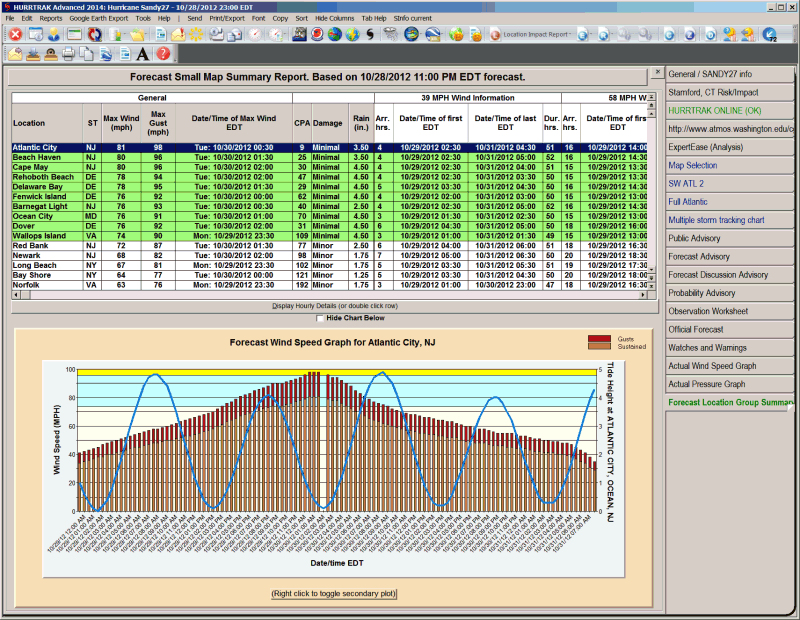This screenshot has width=800, height=620.
Task: Click the hurricane symbol toolbar icon
Action: point(369,34)
